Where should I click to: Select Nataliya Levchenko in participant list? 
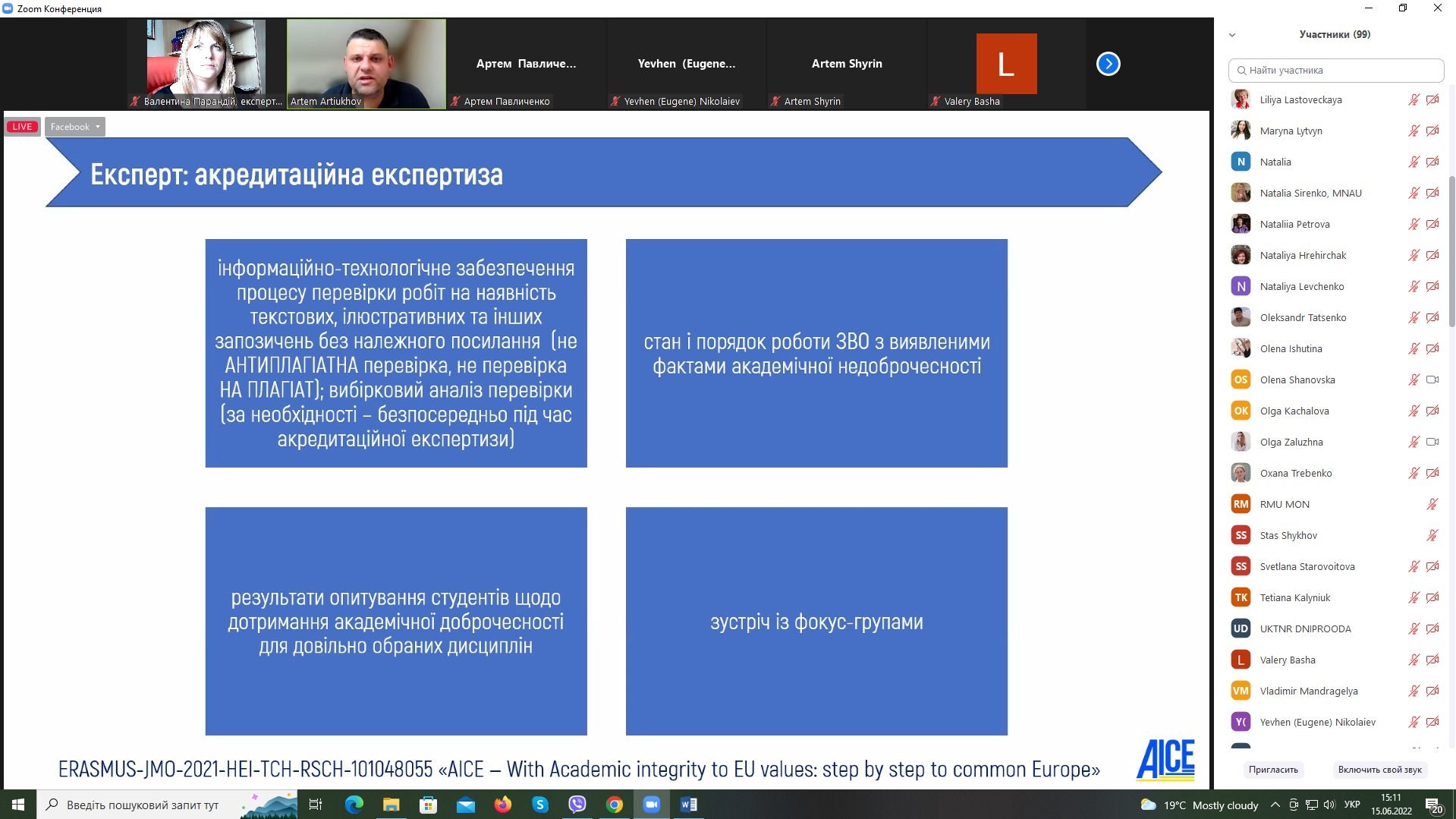[x=1335, y=286]
